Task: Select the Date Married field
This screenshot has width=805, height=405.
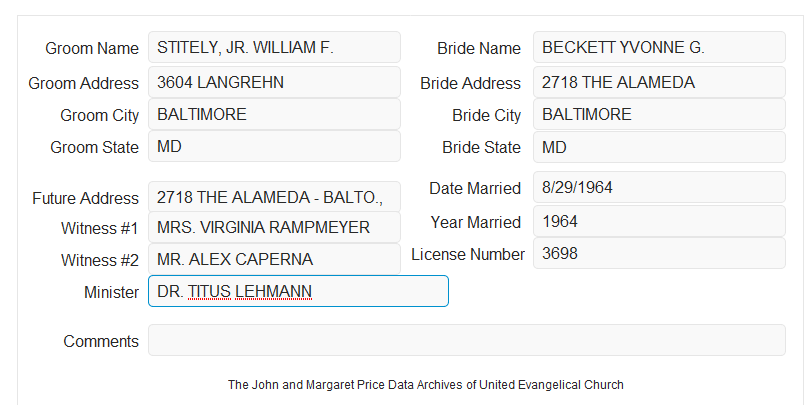Action: [x=659, y=187]
